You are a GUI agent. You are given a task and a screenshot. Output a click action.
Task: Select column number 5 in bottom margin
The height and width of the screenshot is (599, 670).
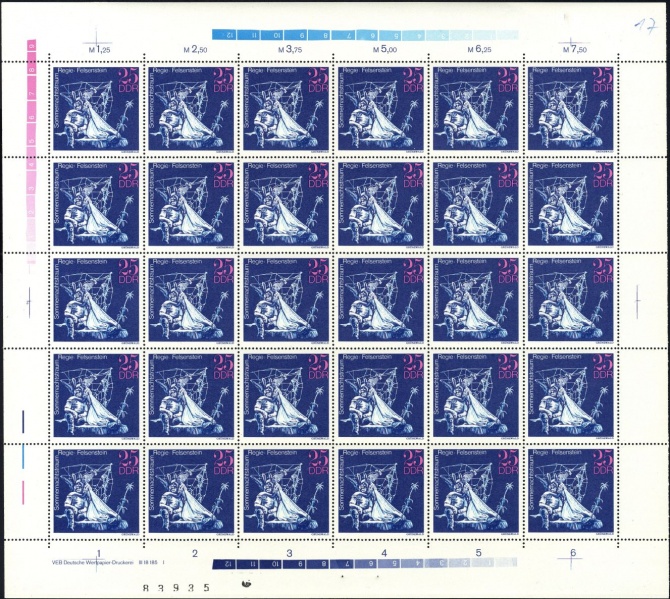[x=479, y=553]
